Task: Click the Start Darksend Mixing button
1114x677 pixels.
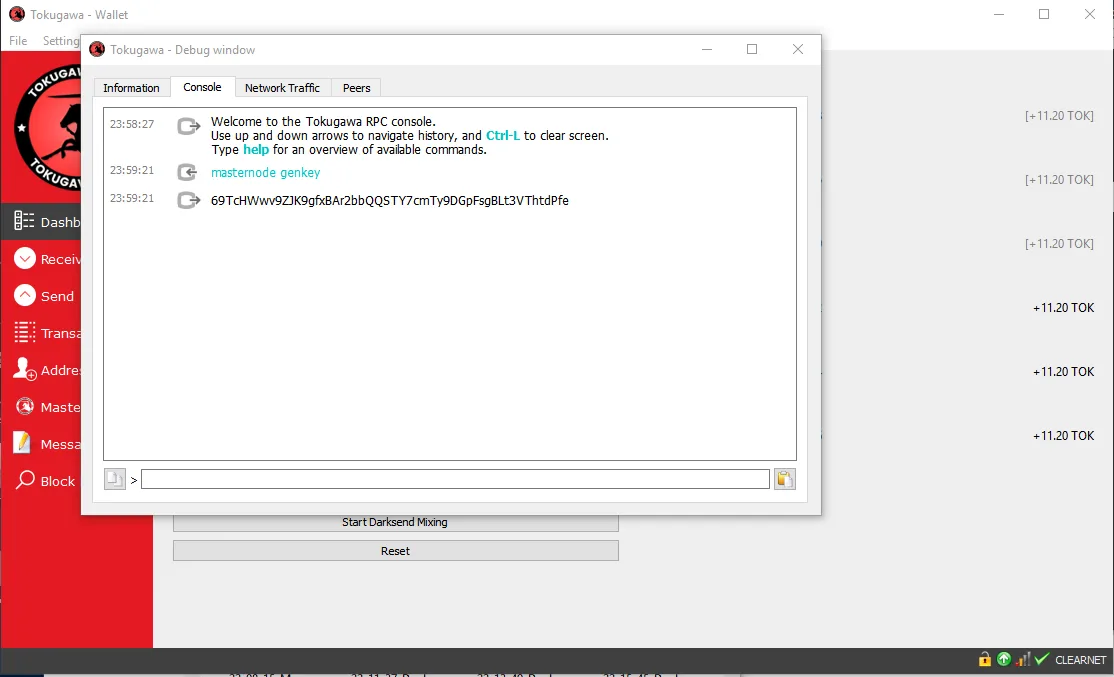Action: point(396,522)
